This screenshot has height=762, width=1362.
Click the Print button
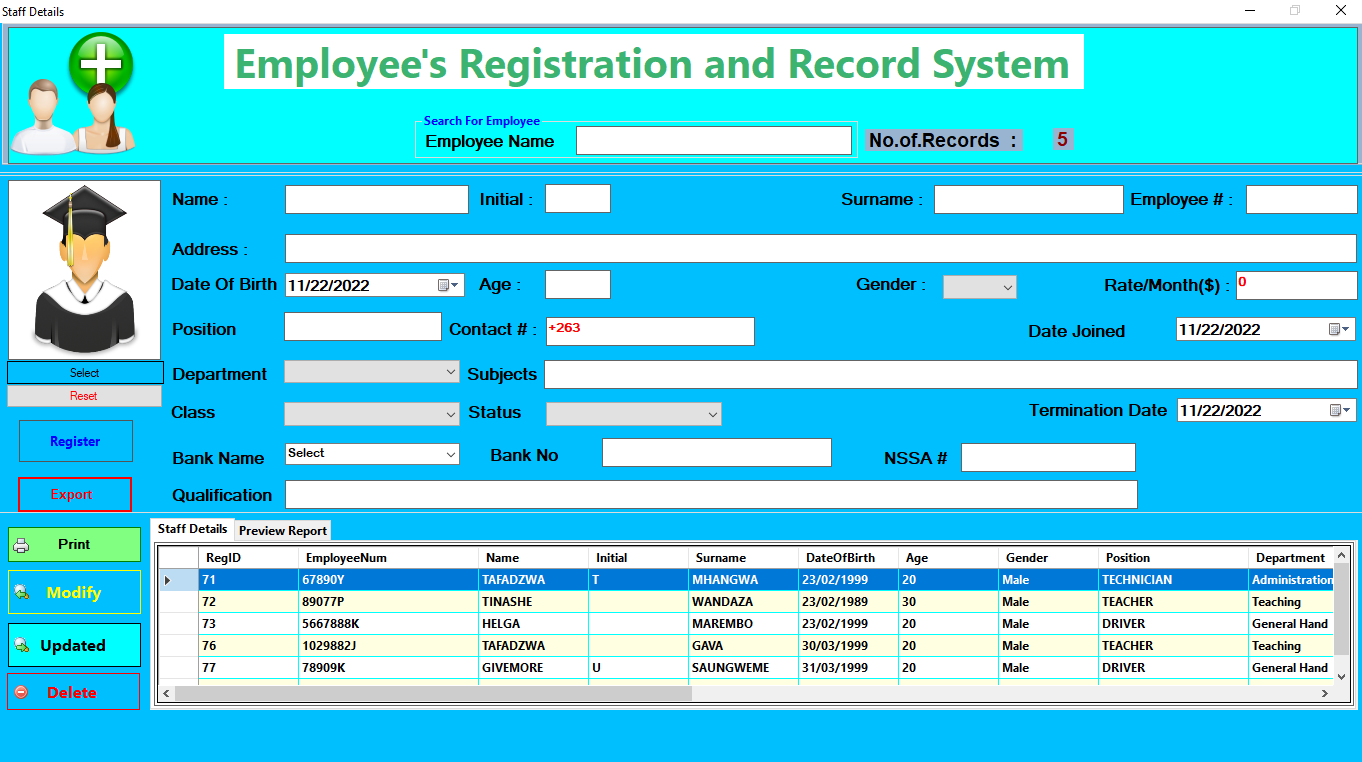point(75,545)
